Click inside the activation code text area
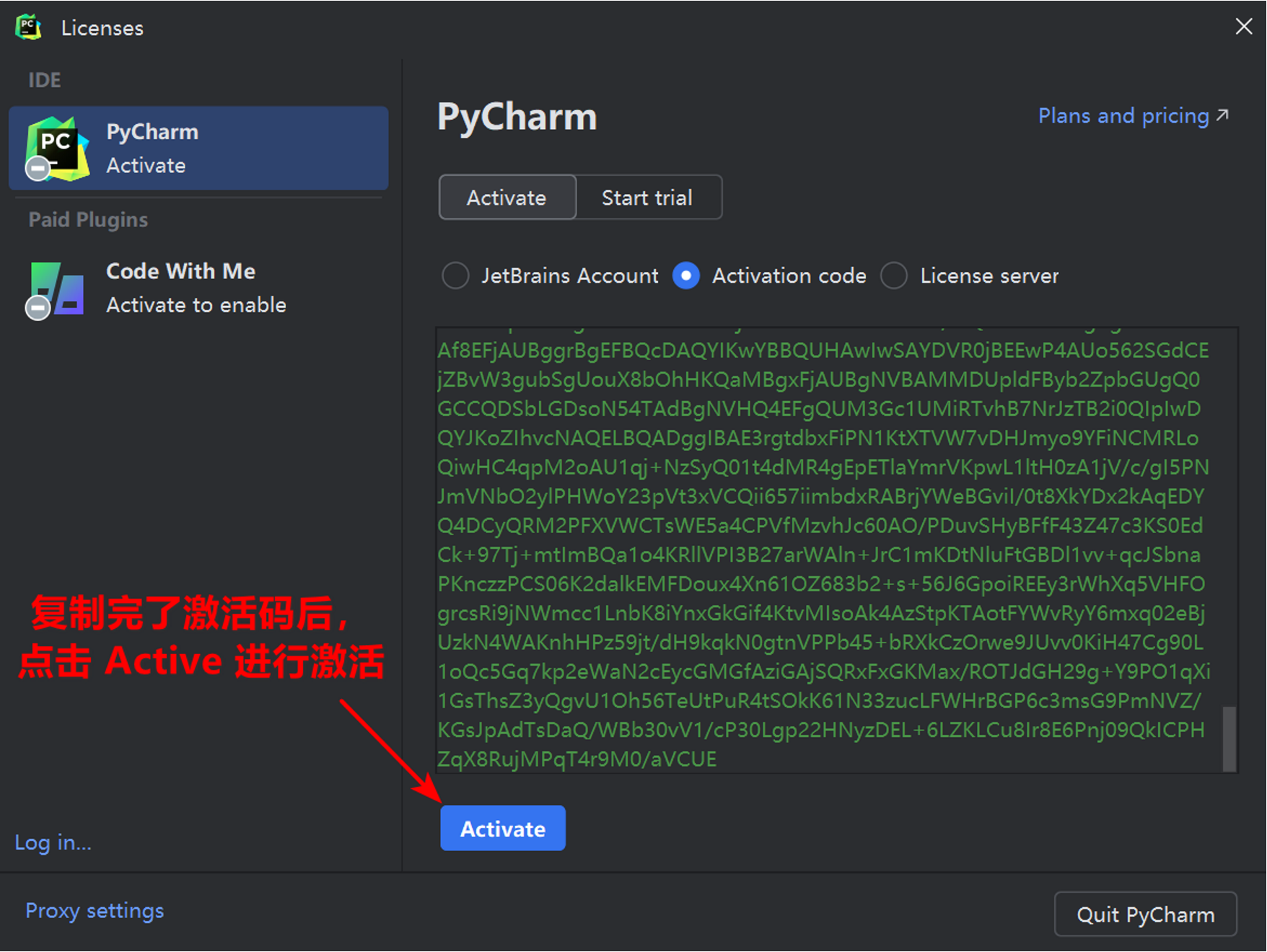1267x952 pixels. pos(837,550)
